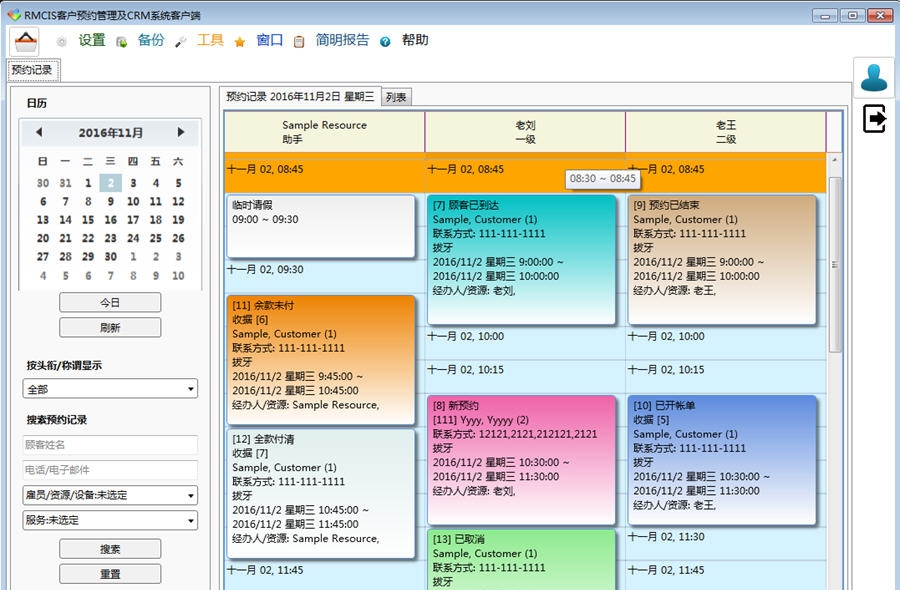The image size is (900, 590).
Task: Select the 预约记录 tab
Action: coord(31,71)
